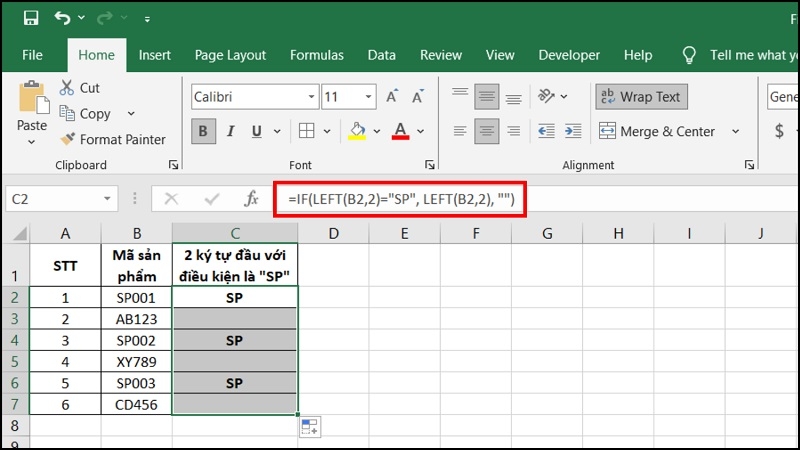Expand the Copy options arrow
Viewport: 800px width, 450px height.
pos(131,113)
